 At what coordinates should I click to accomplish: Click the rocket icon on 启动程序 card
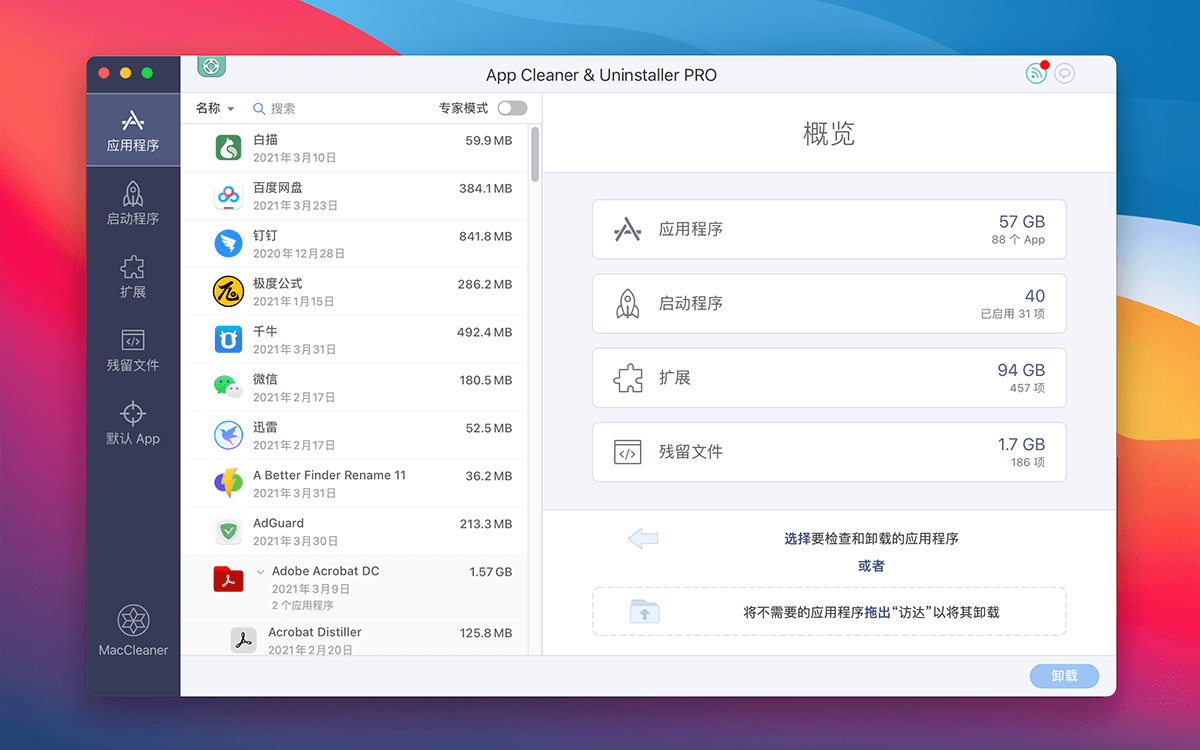pos(627,304)
